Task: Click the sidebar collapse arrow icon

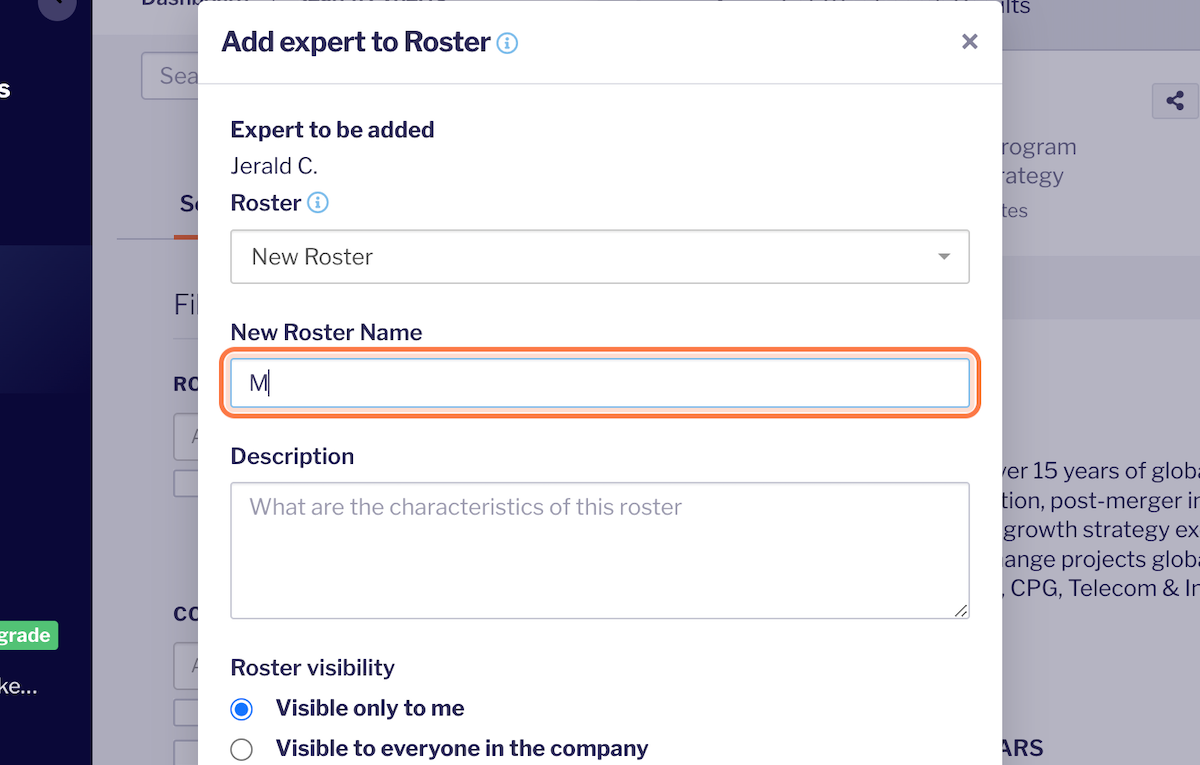Action: (57, 5)
